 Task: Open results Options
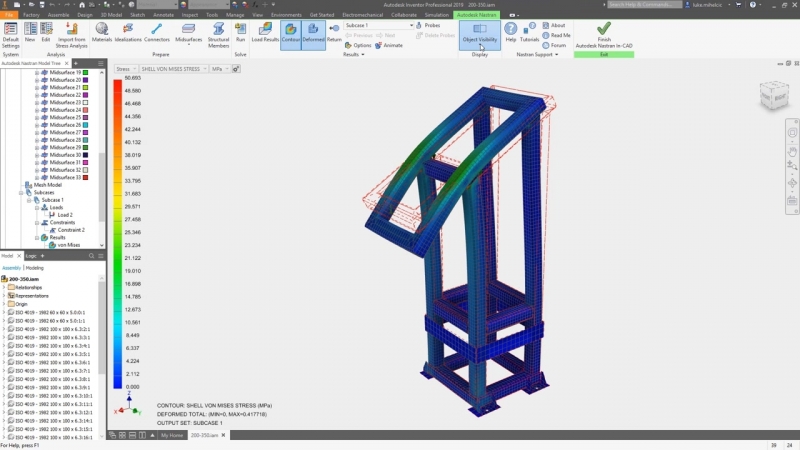point(358,45)
